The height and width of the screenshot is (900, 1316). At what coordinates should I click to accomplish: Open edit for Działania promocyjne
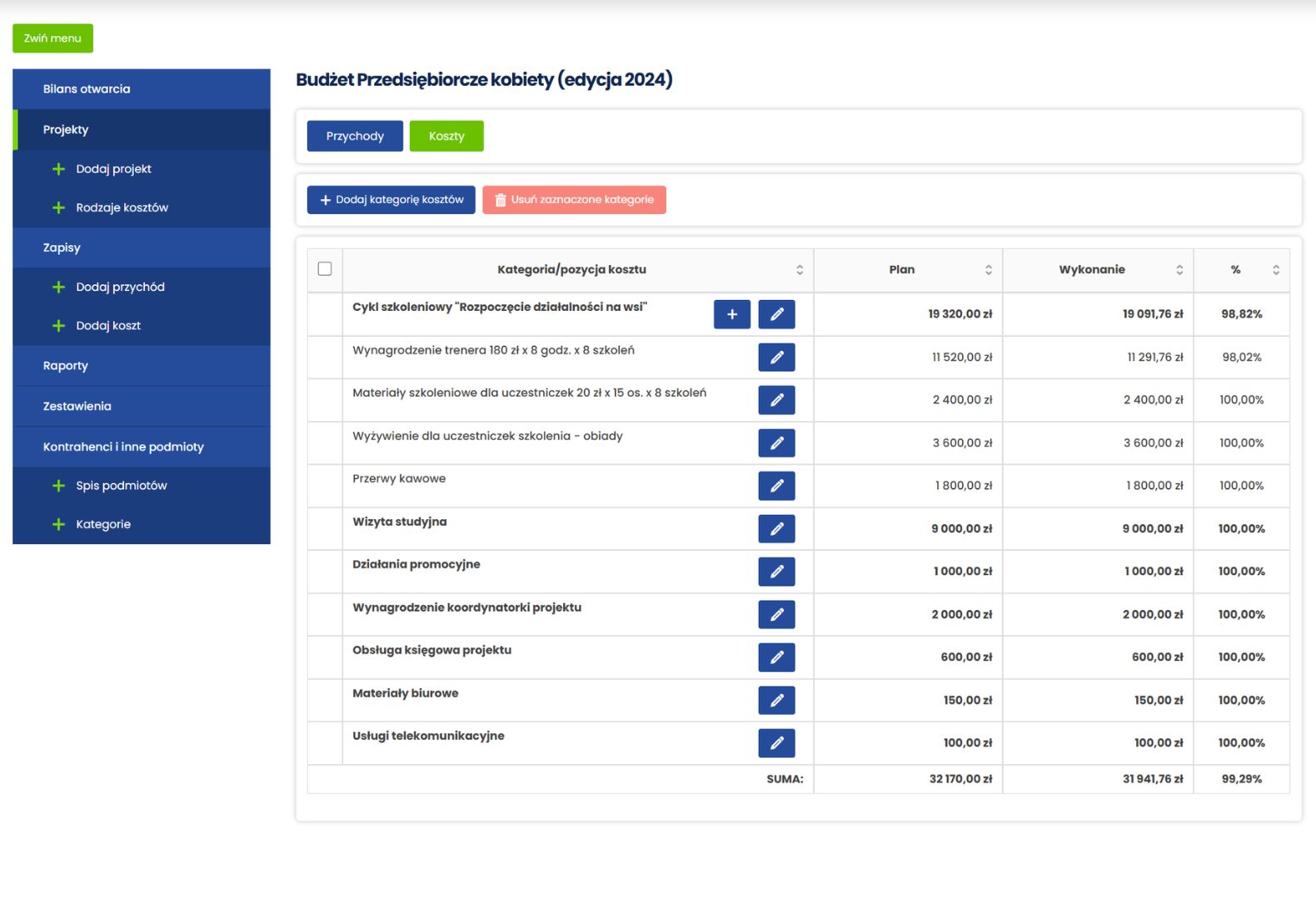pyautogui.click(x=776, y=572)
